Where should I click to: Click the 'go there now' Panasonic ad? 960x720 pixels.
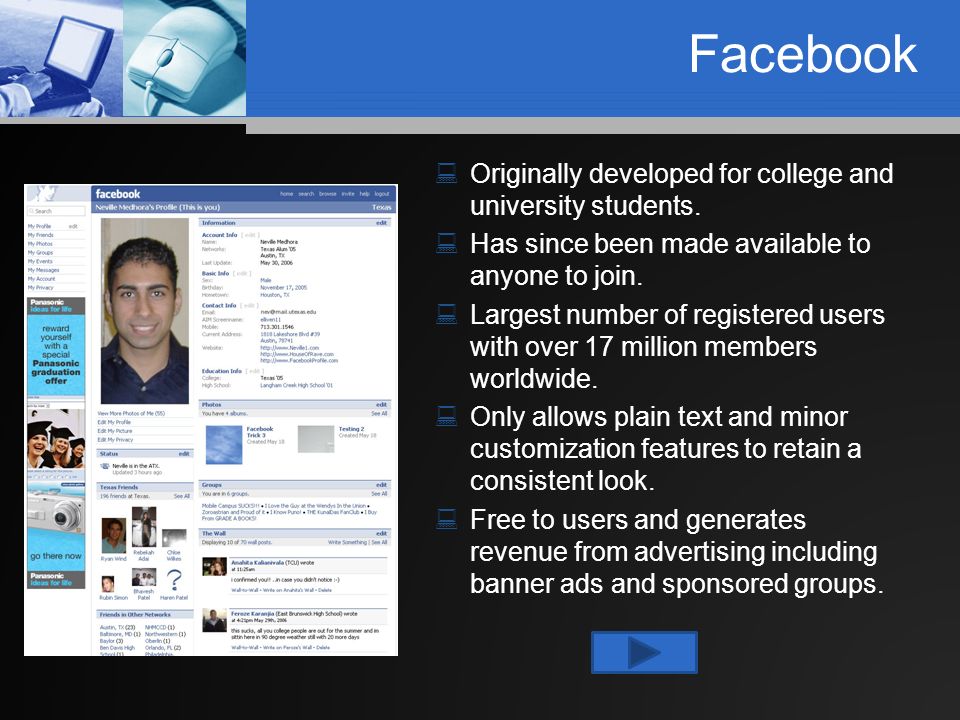point(56,536)
